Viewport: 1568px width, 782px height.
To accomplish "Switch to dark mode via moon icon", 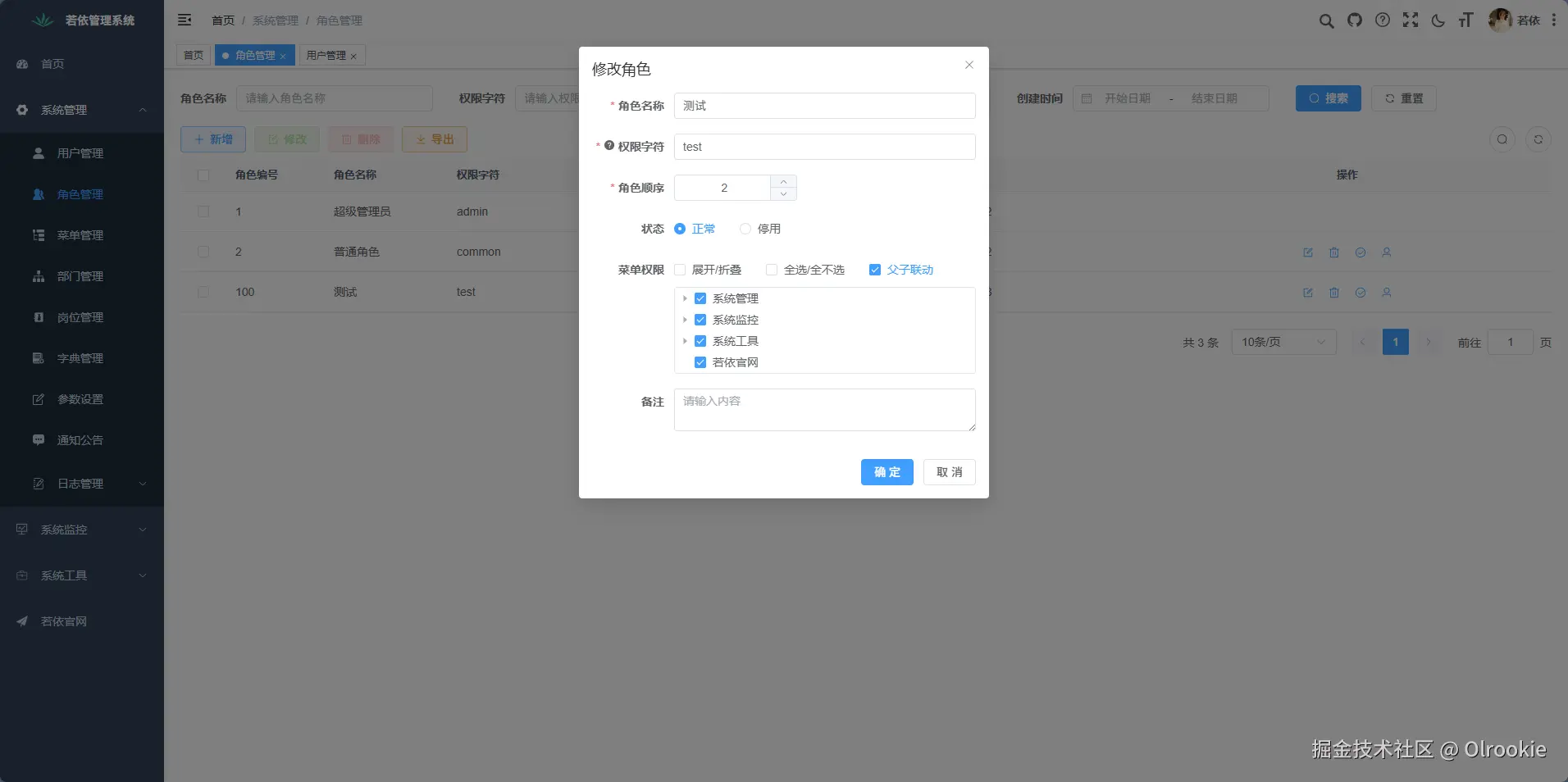I will pyautogui.click(x=1438, y=21).
